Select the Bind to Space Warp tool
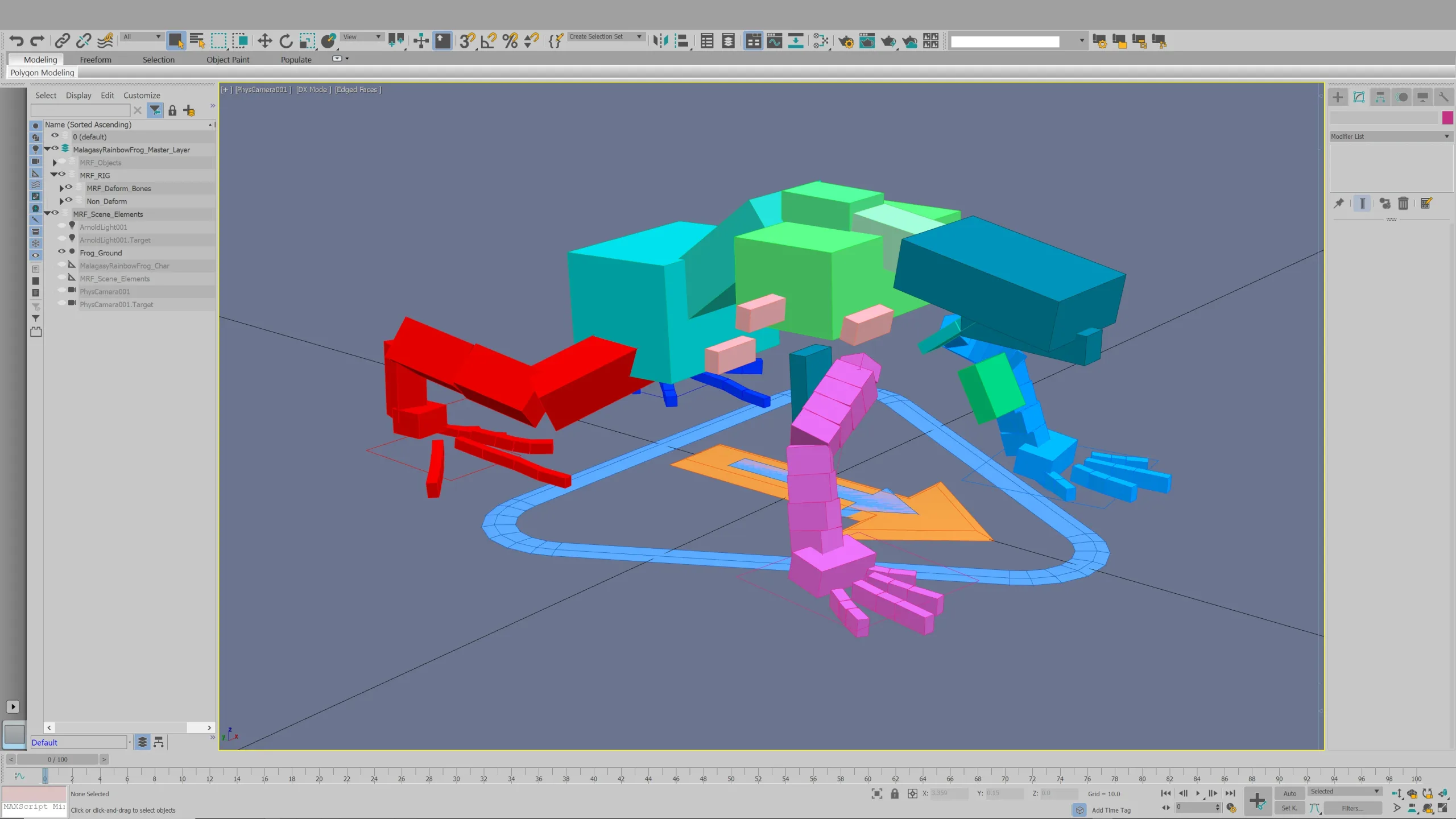 point(105,41)
